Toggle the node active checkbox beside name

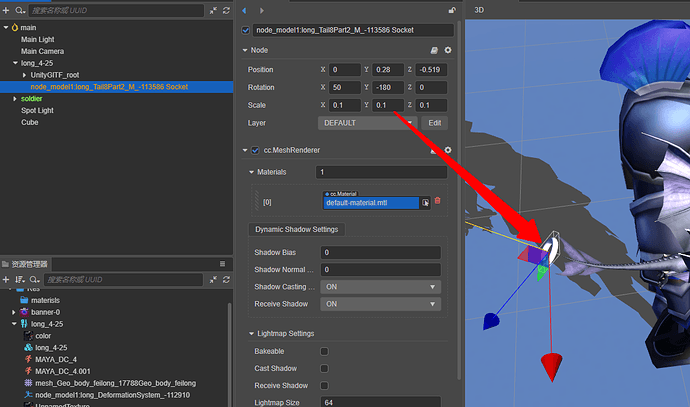tap(247, 30)
